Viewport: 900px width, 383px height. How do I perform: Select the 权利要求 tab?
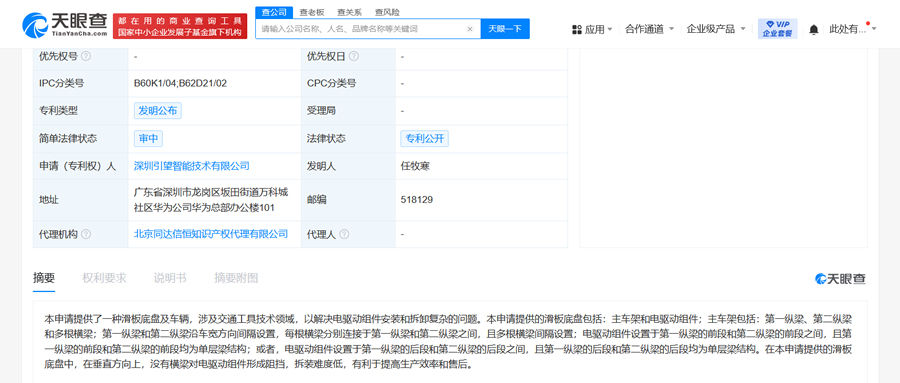(104, 278)
